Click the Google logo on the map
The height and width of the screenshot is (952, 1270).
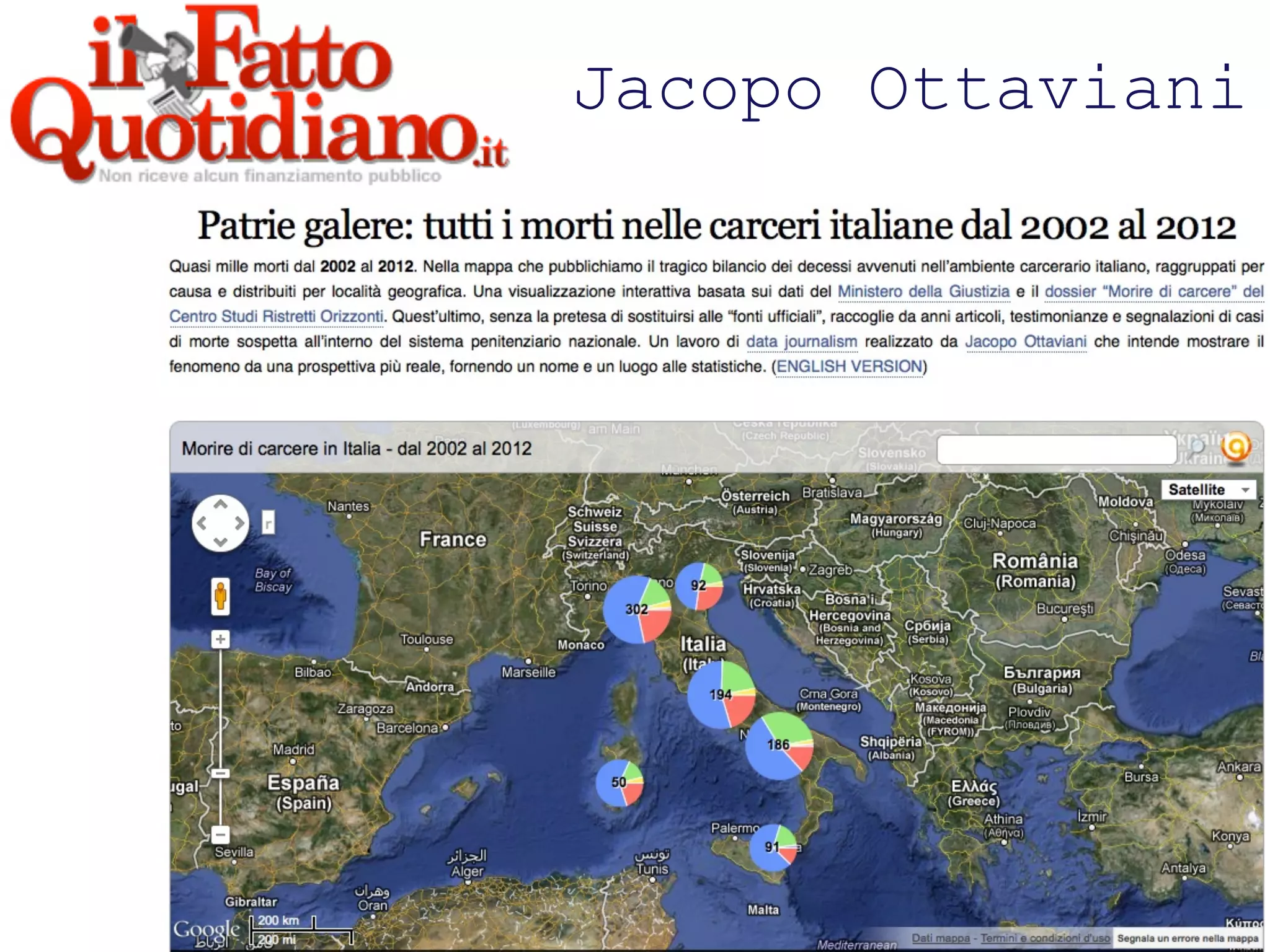point(206,929)
